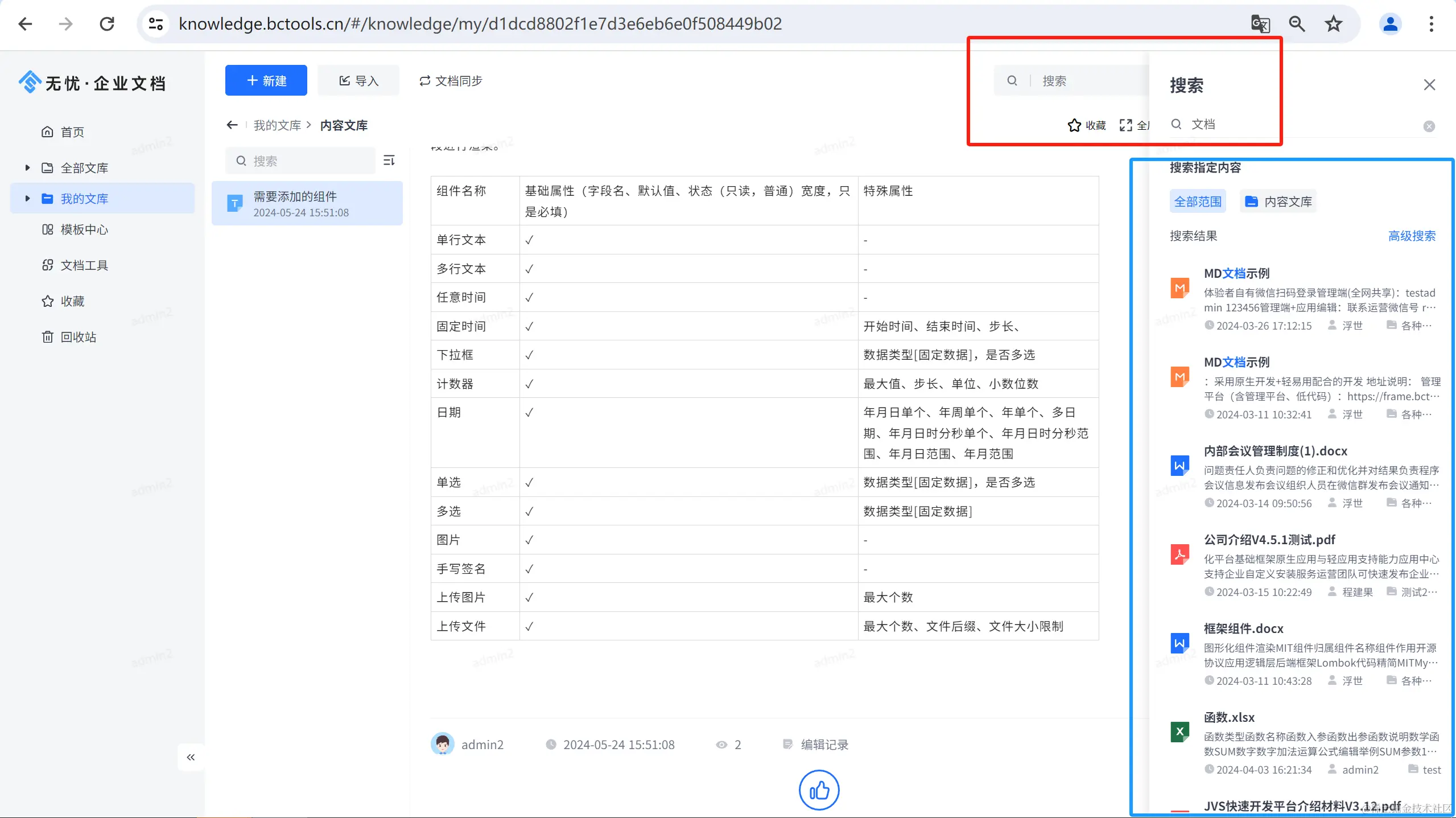1456x818 pixels.
Task: Open the 回收站 menu item
Action: click(78, 337)
